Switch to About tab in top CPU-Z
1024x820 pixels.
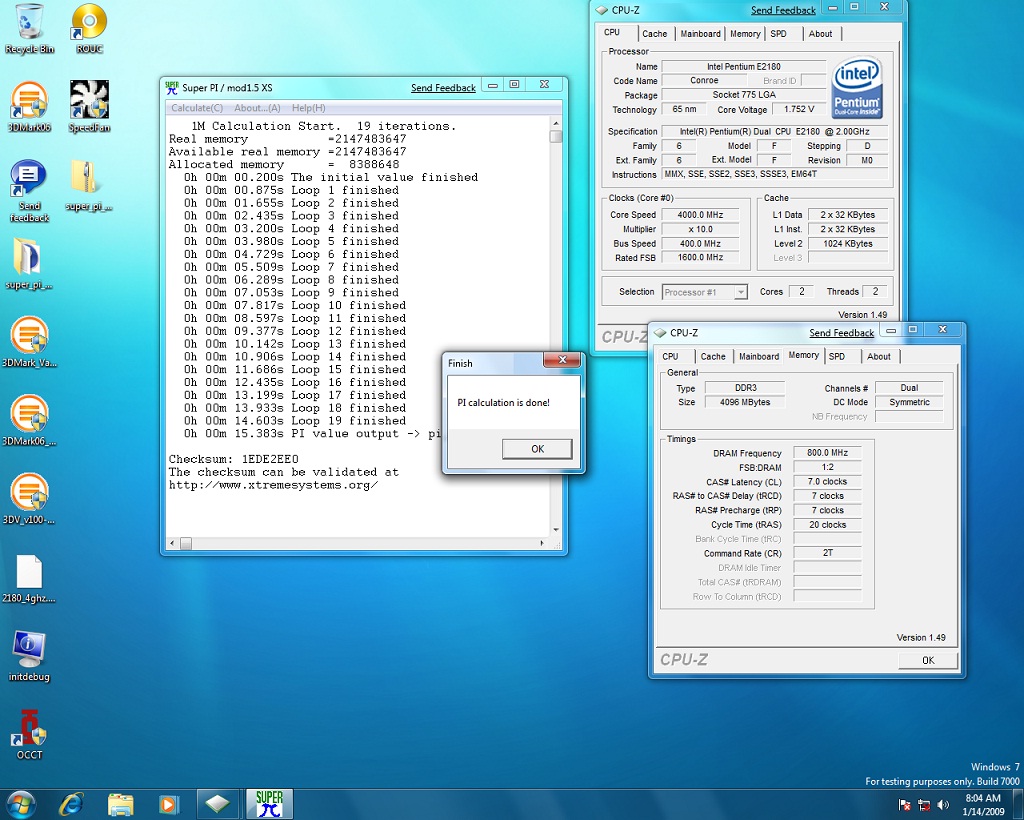[x=820, y=34]
